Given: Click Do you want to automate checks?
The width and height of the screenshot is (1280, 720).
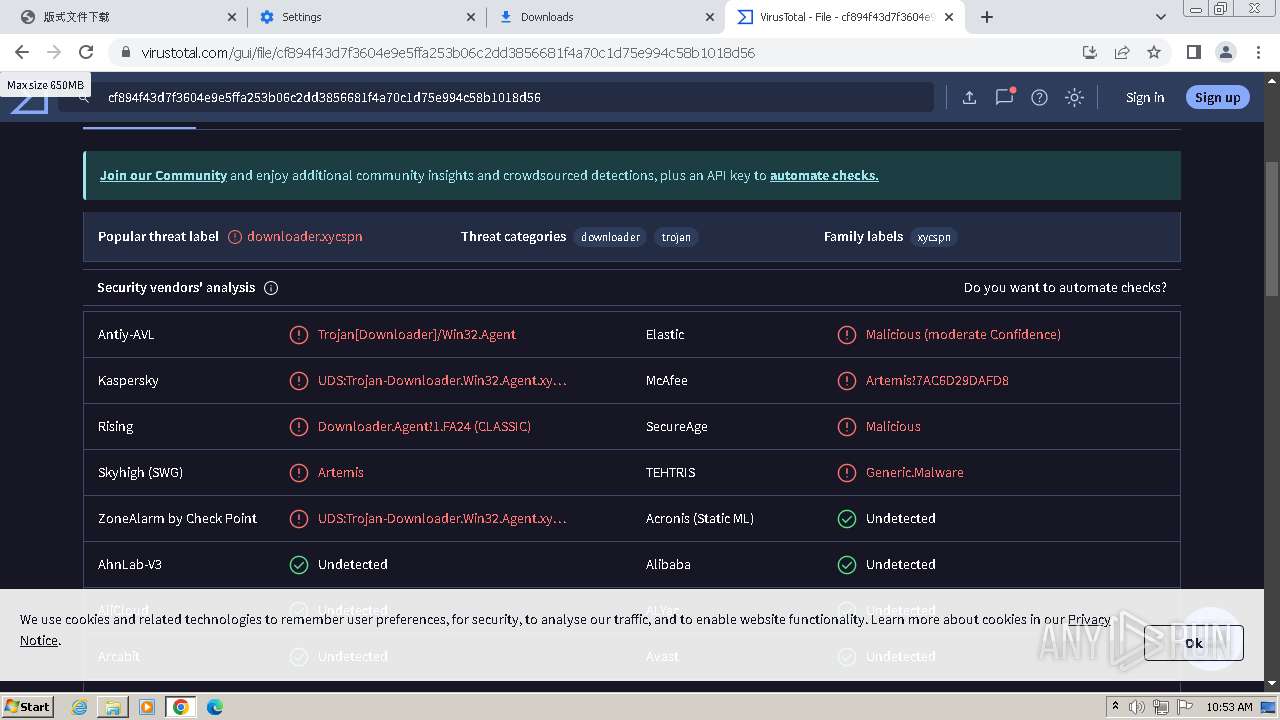Looking at the screenshot, I should (x=1065, y=287).
